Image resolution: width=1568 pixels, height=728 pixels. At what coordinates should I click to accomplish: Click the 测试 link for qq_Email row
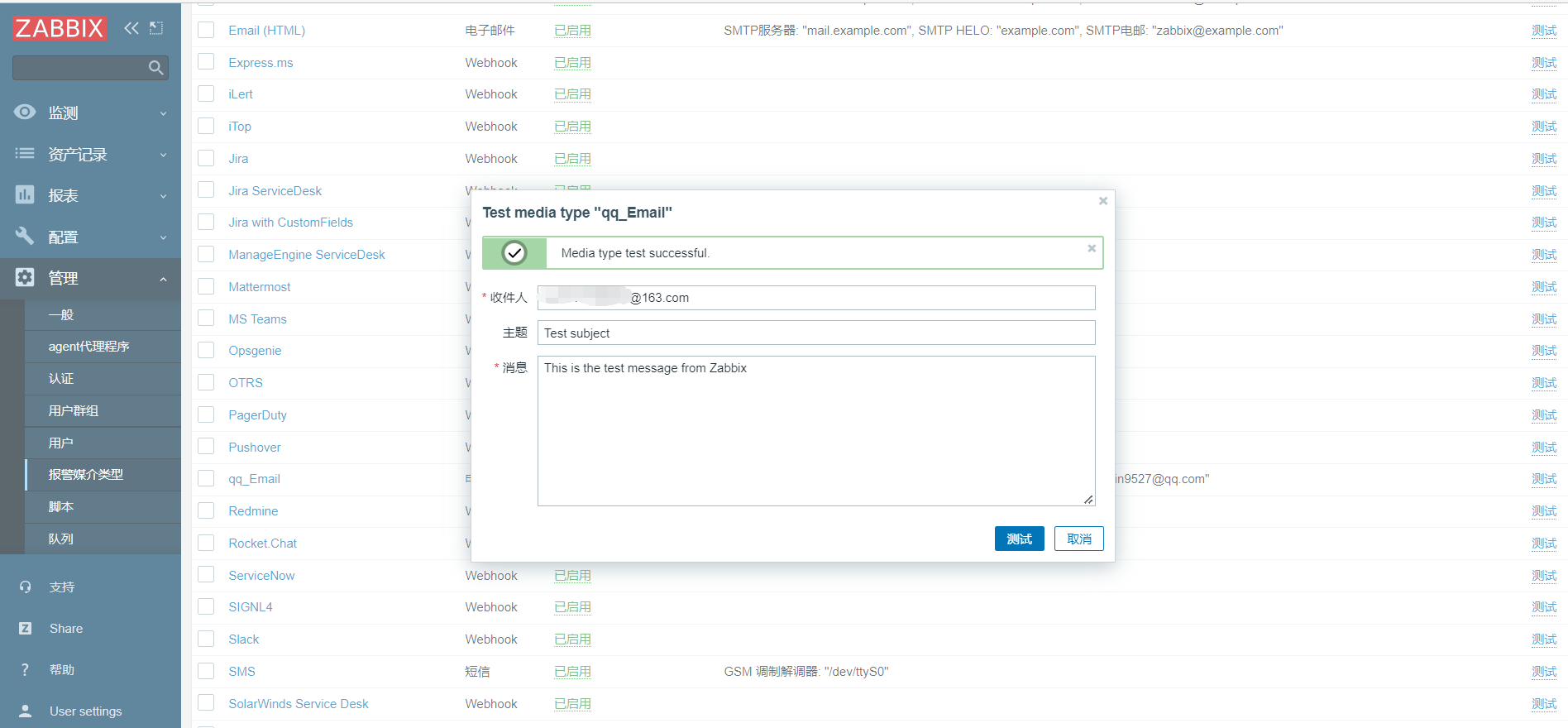(1544, 478)
